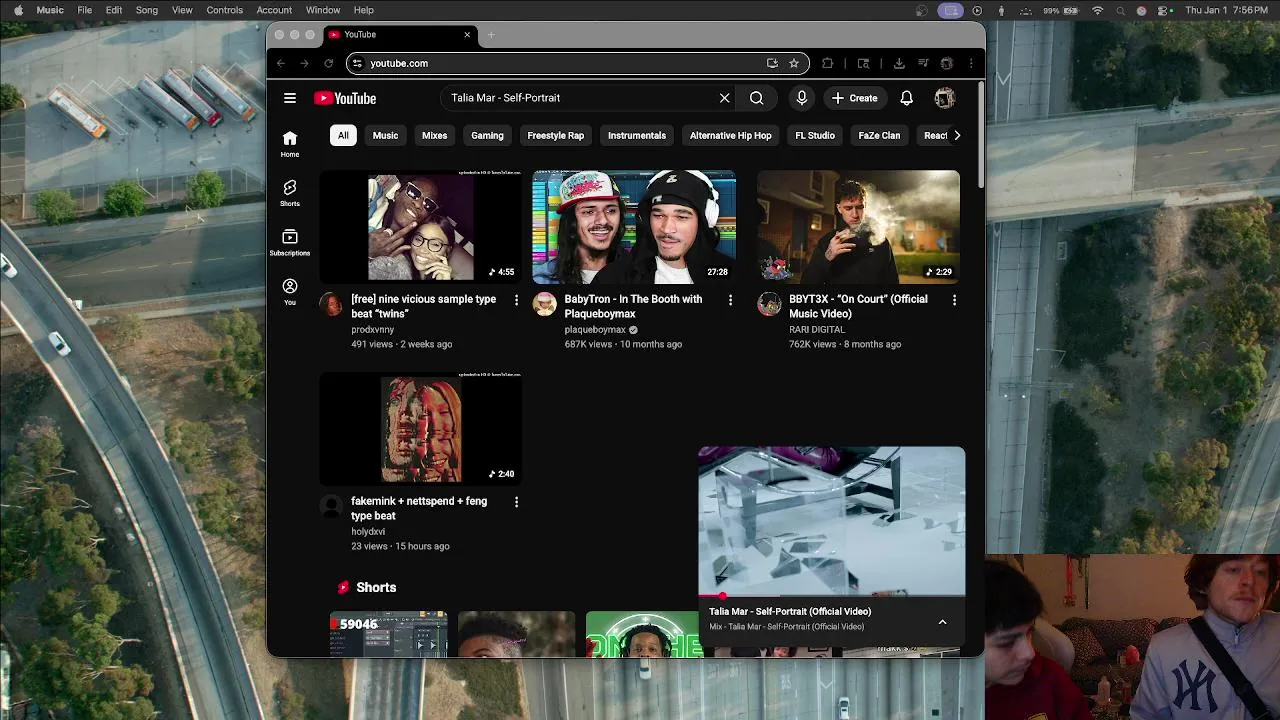The height and width of the screenshot is (720, 1280).
Task: Click the search magnifier button
Action: click(757, 98)
